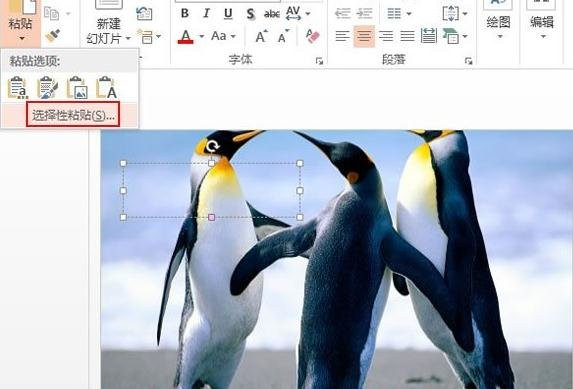Clear all formatting with eraser icon
The width and height of the screenshot is (573, 389).
click(x=312, y=36)
